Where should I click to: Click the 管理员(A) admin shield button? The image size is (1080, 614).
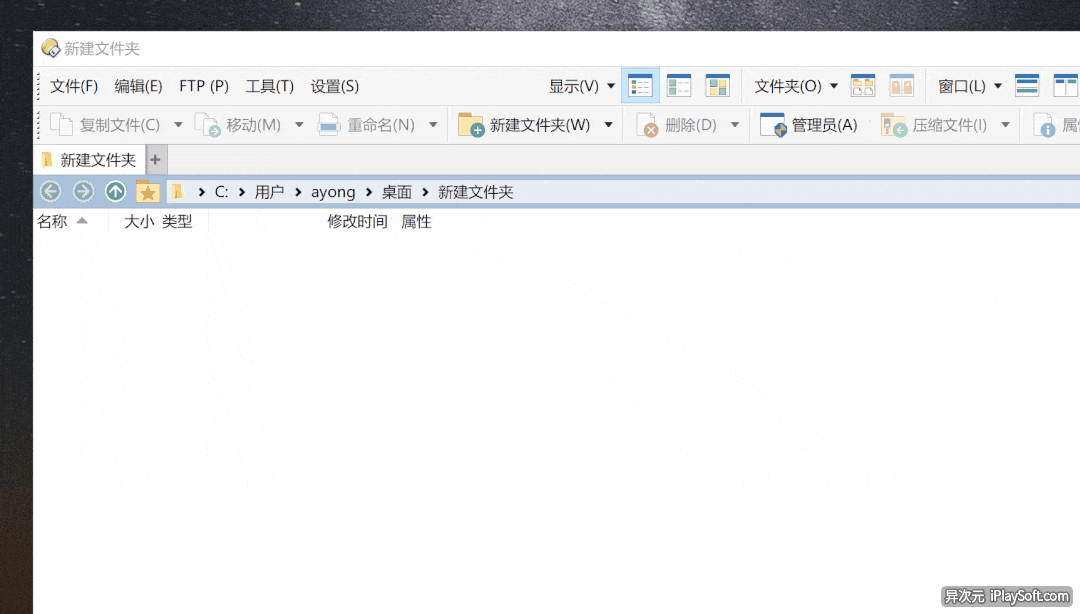809,125
